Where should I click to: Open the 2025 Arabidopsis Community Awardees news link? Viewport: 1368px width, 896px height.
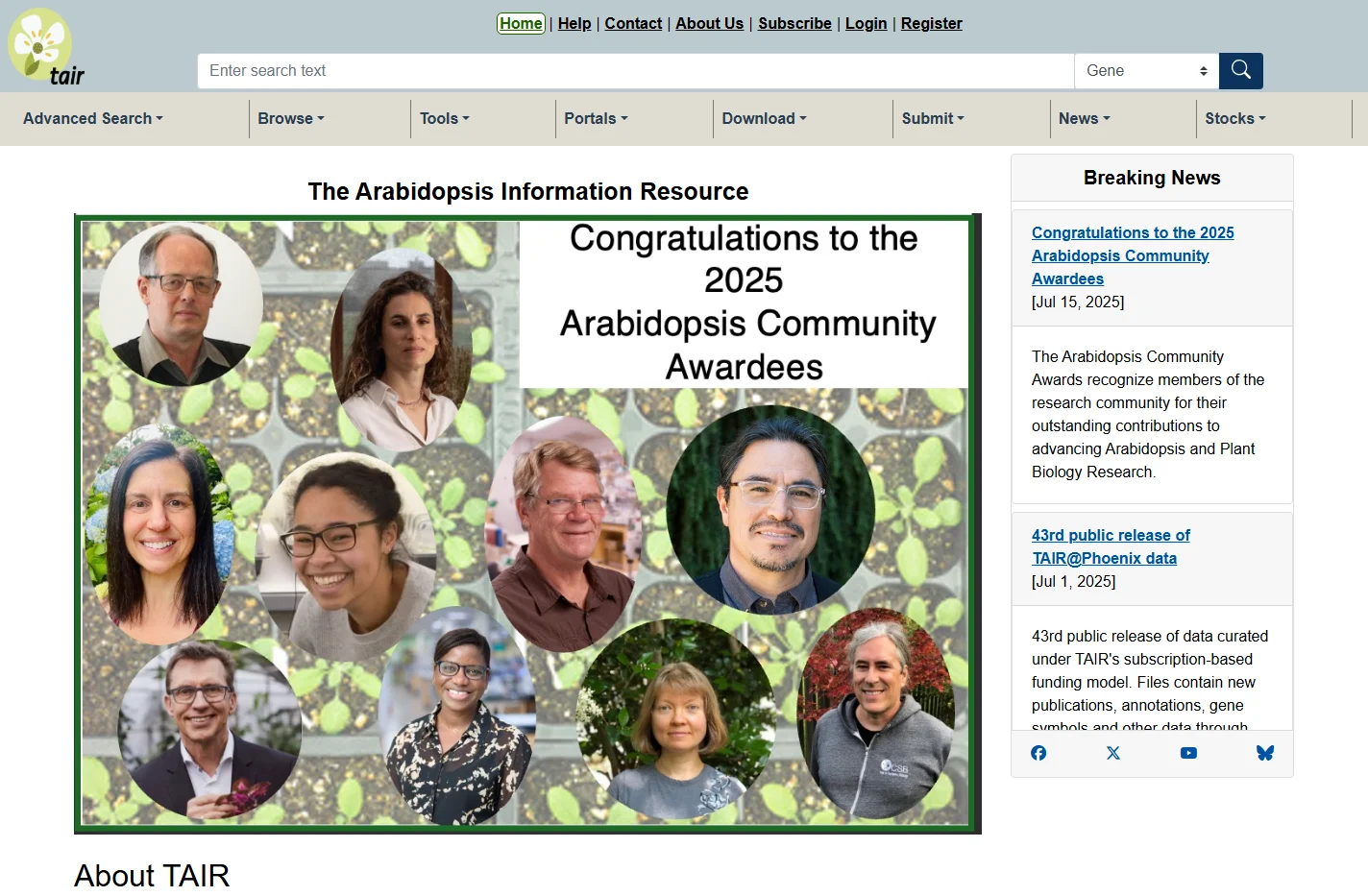1132,255
